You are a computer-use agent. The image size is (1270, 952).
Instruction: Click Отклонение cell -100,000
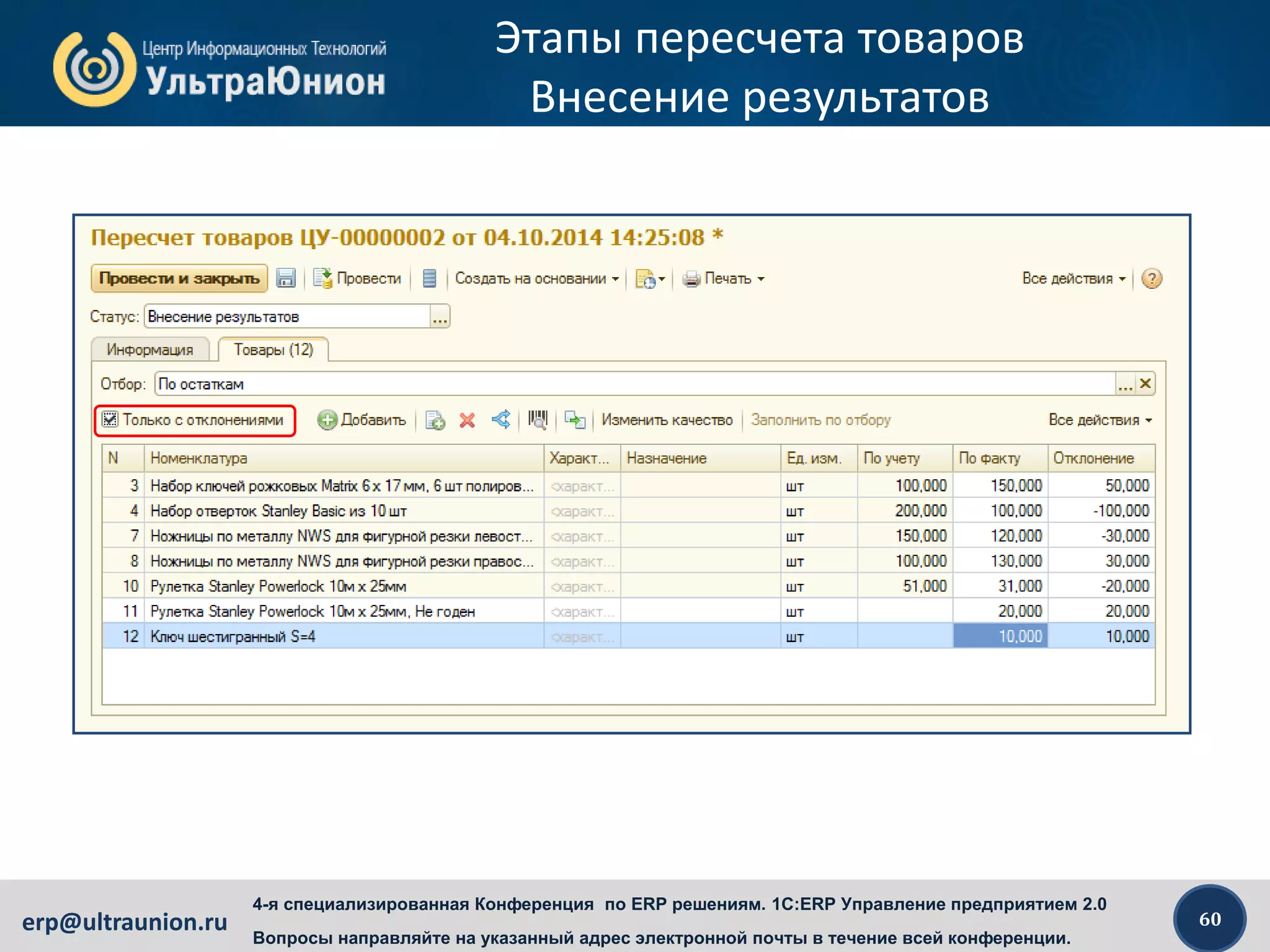pos(1101,511)
